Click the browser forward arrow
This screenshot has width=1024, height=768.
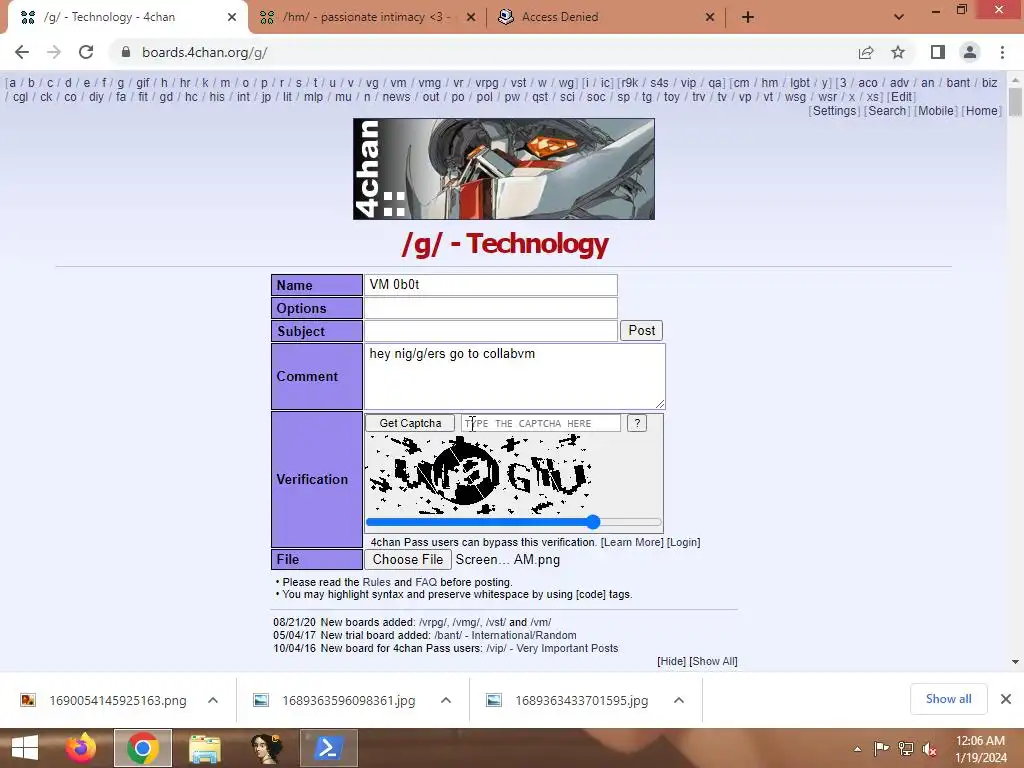click(54, 52)
